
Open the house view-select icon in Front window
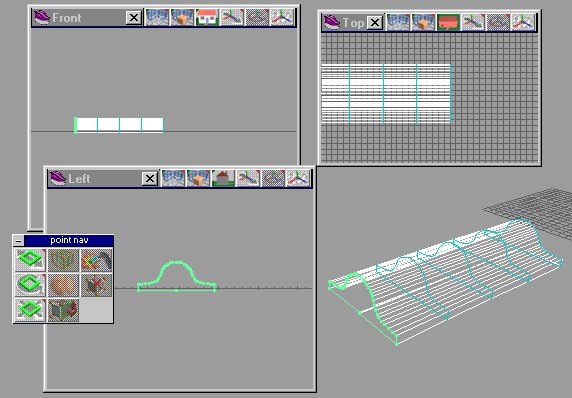click(x=207, y=18)
